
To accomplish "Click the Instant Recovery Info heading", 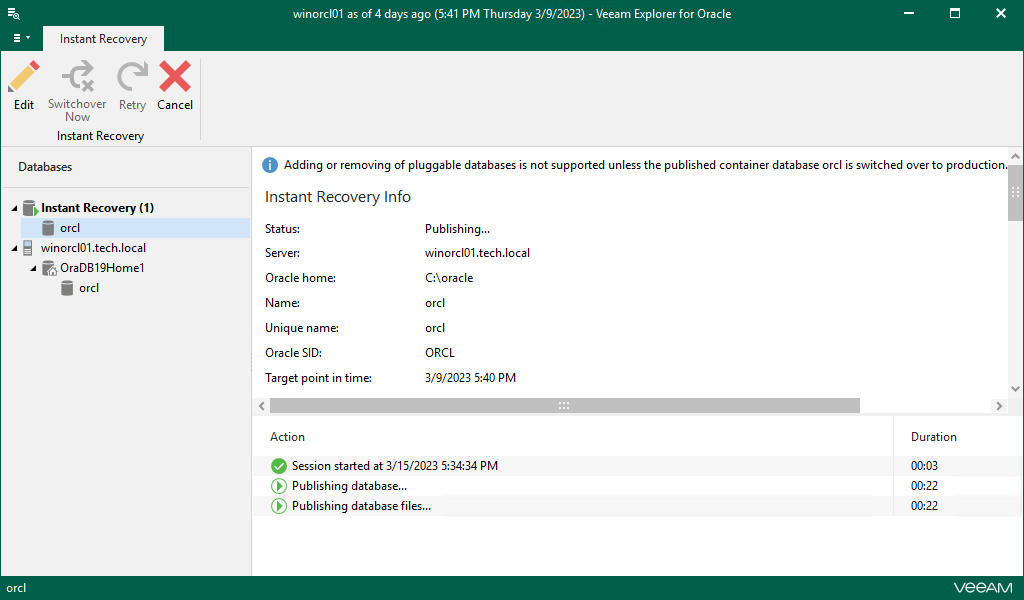I will point(338,197).
